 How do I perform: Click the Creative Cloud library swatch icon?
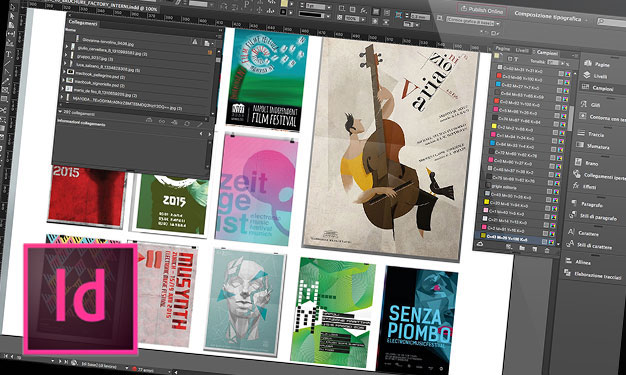pos(480,244)
